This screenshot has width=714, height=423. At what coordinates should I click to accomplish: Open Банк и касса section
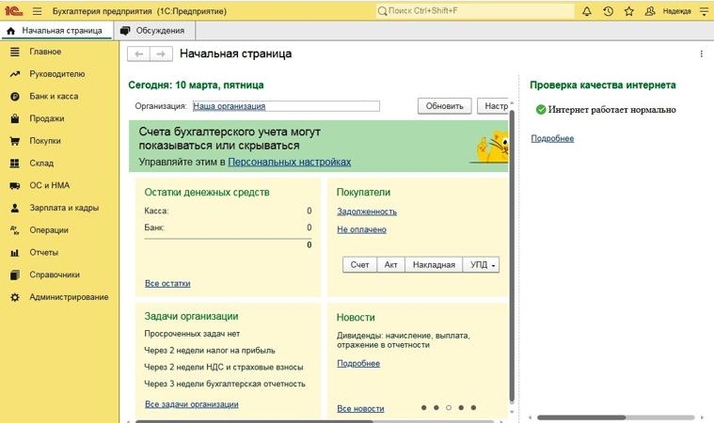click(x=53, y=96)
